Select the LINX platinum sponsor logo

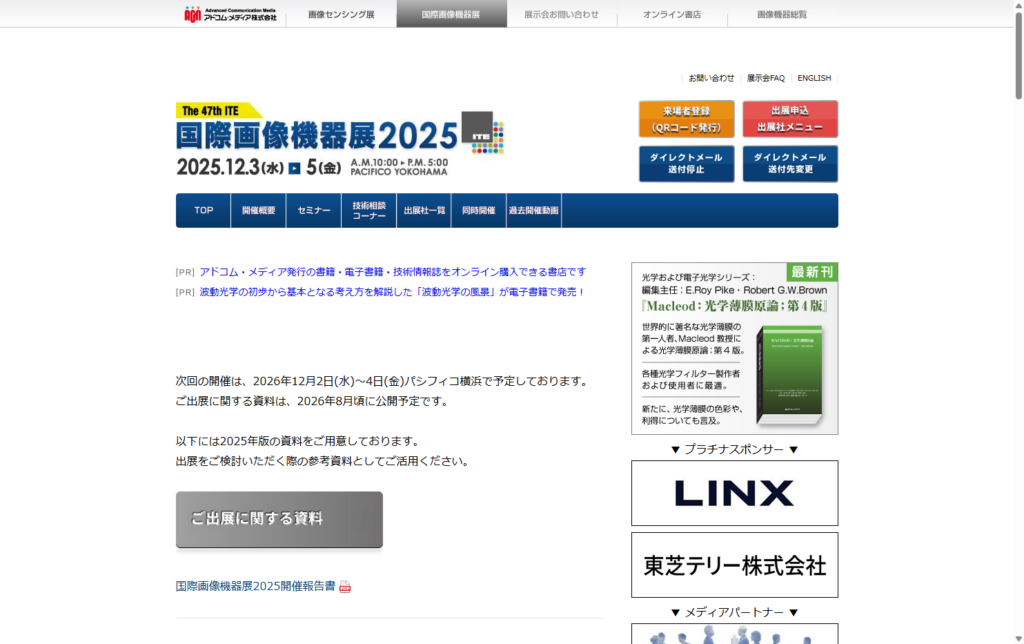[734, 492]
